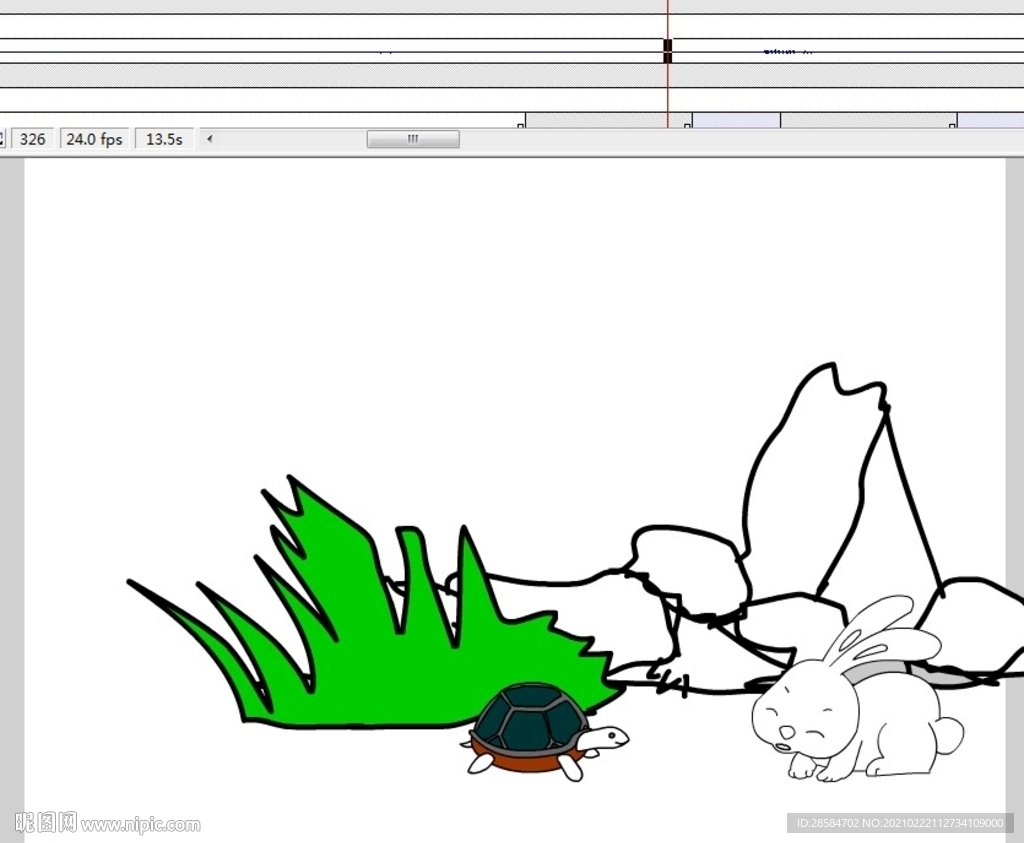Select the turtle's head on the stage
The width and height of the screenshot is (1024, 843).
tap(606, 739)
